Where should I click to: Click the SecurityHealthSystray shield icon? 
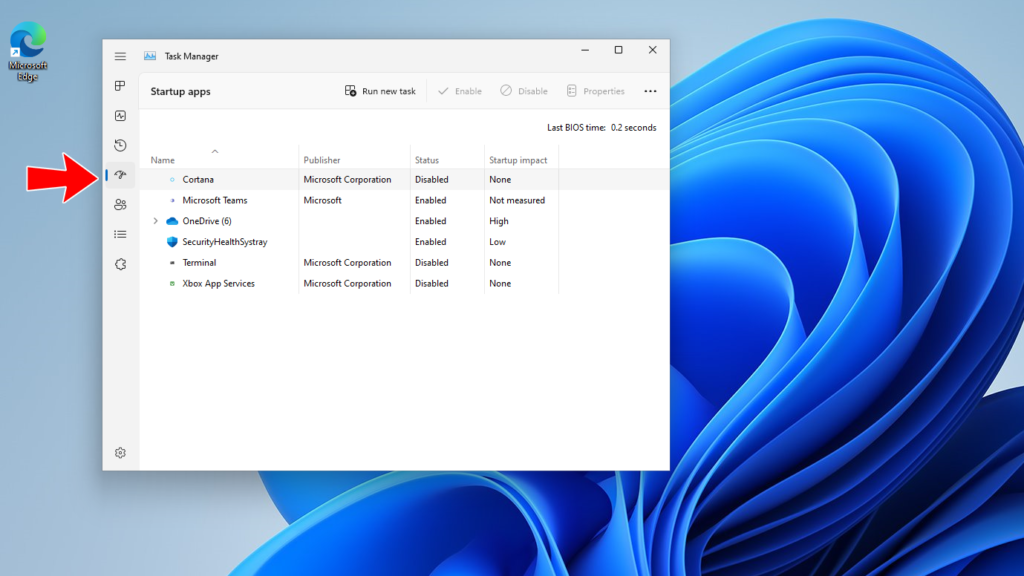tap(172, 242)
